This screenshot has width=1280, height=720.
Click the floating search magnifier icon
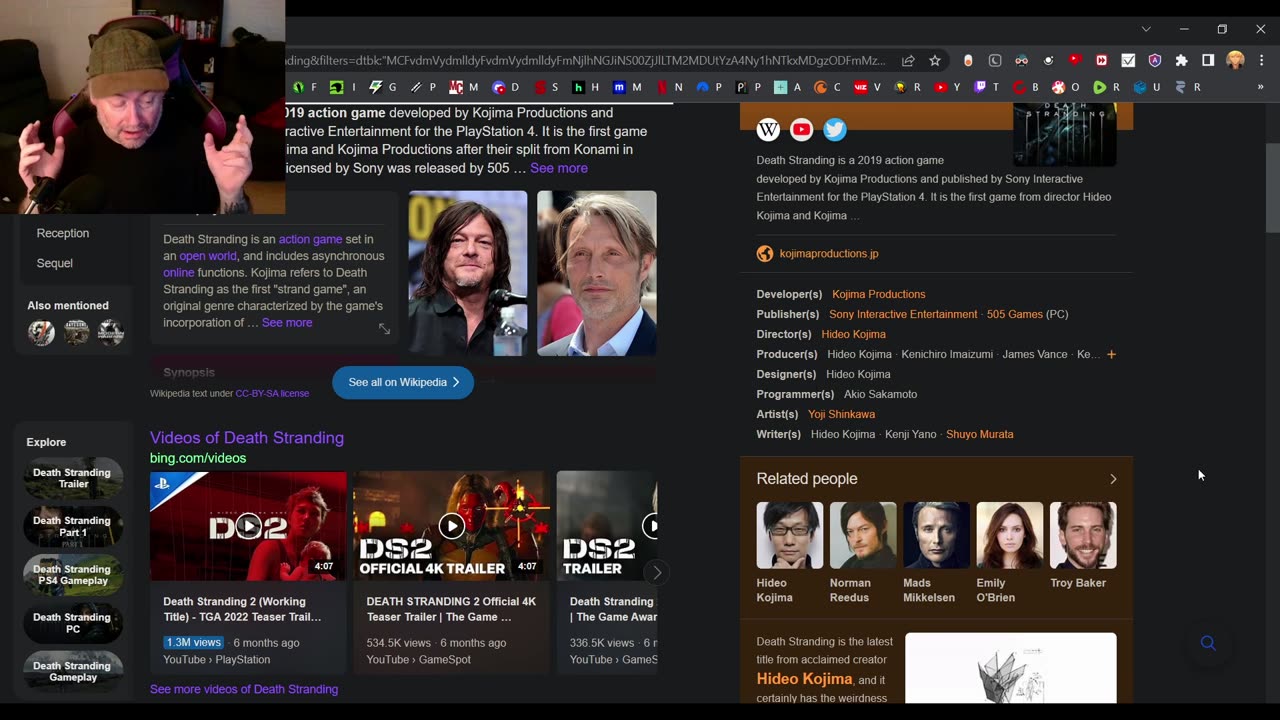(1208, 643)
